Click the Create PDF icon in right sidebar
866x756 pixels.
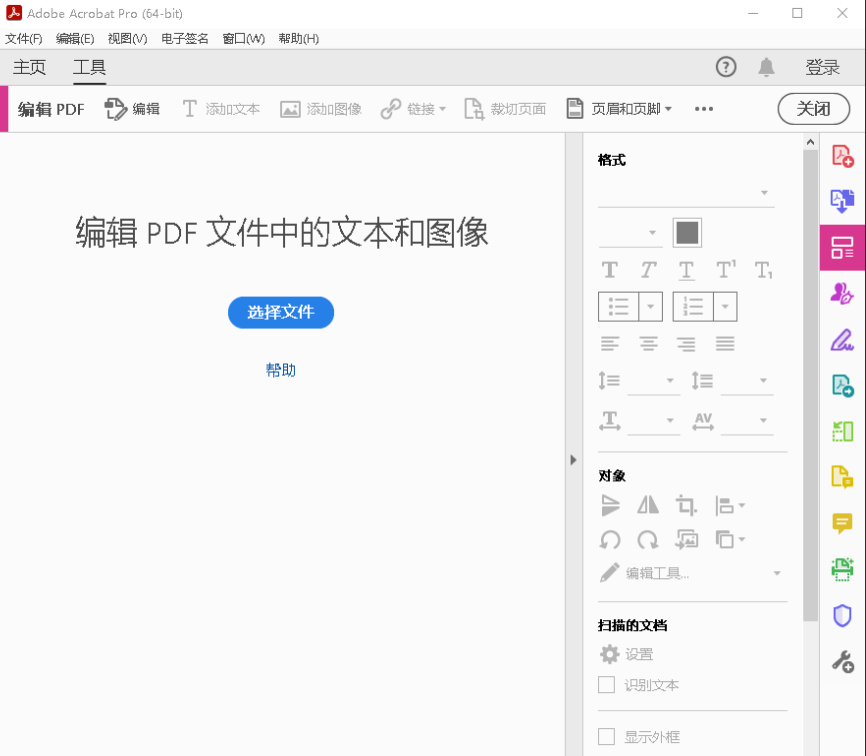842,156
